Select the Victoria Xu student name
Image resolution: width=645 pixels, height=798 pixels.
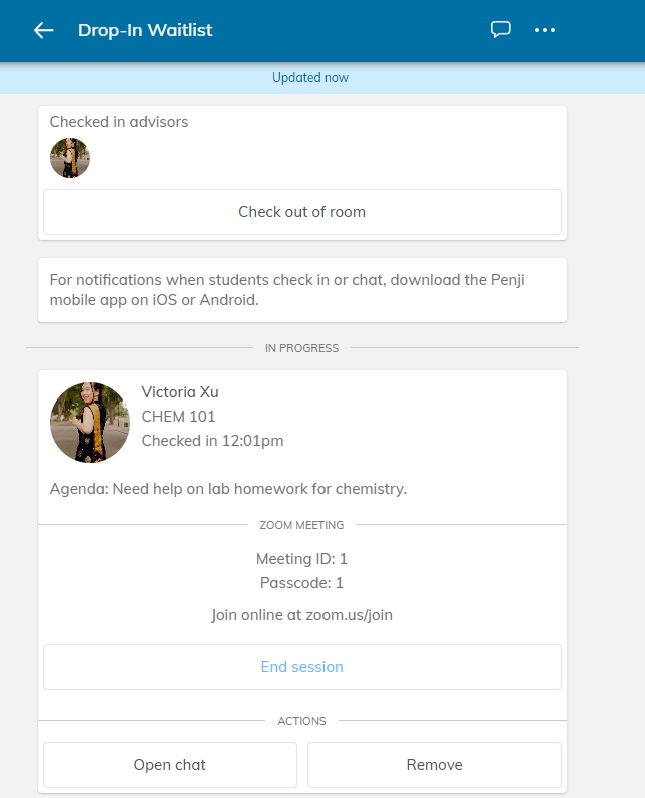180,392
